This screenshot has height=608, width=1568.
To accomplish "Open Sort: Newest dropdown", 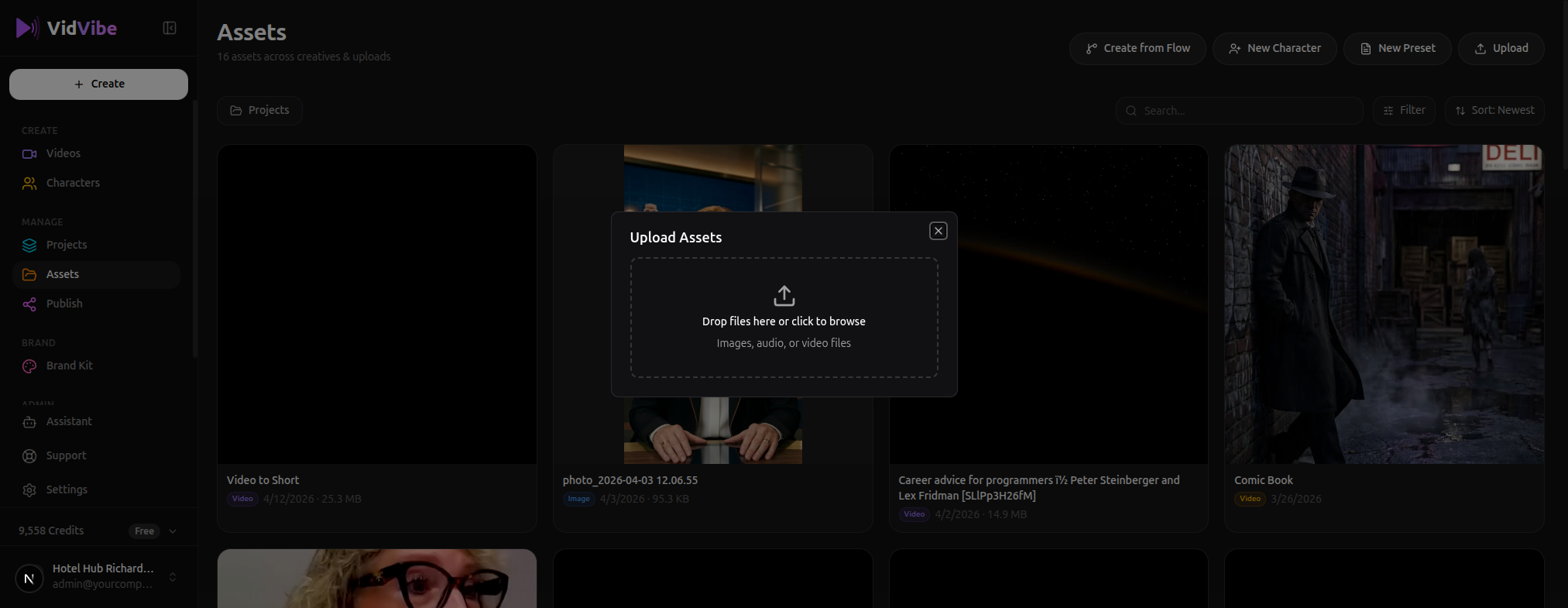I will (x=1494, y=110).
